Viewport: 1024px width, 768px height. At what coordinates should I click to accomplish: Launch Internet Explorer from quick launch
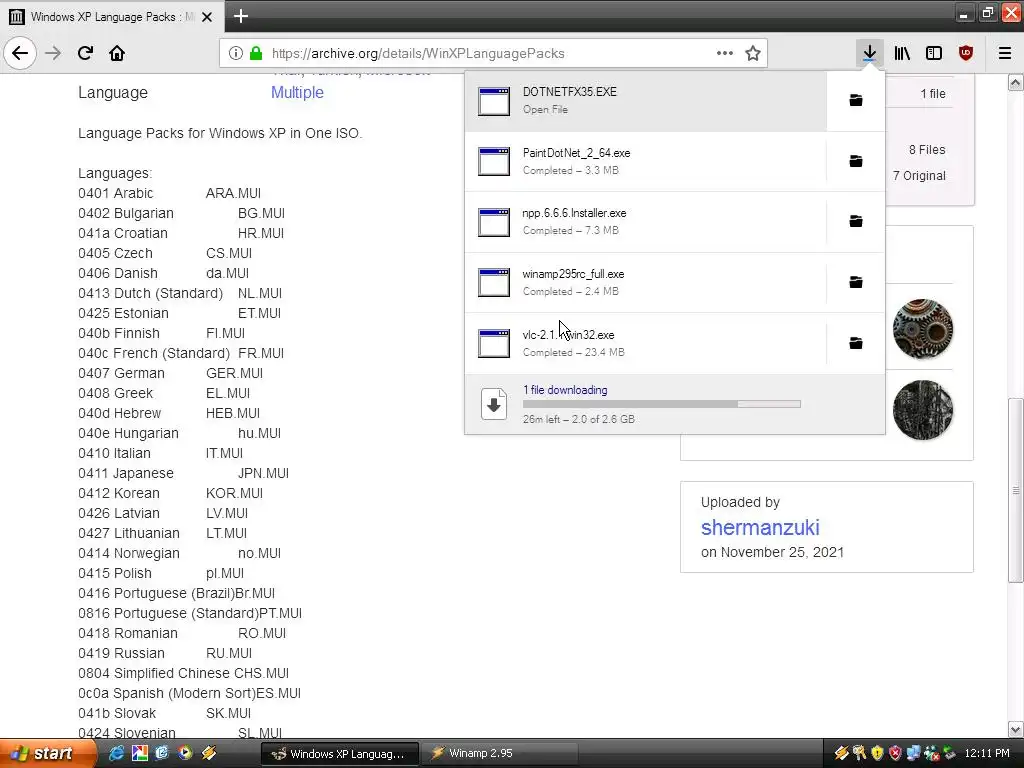click(x=116, y=753)
